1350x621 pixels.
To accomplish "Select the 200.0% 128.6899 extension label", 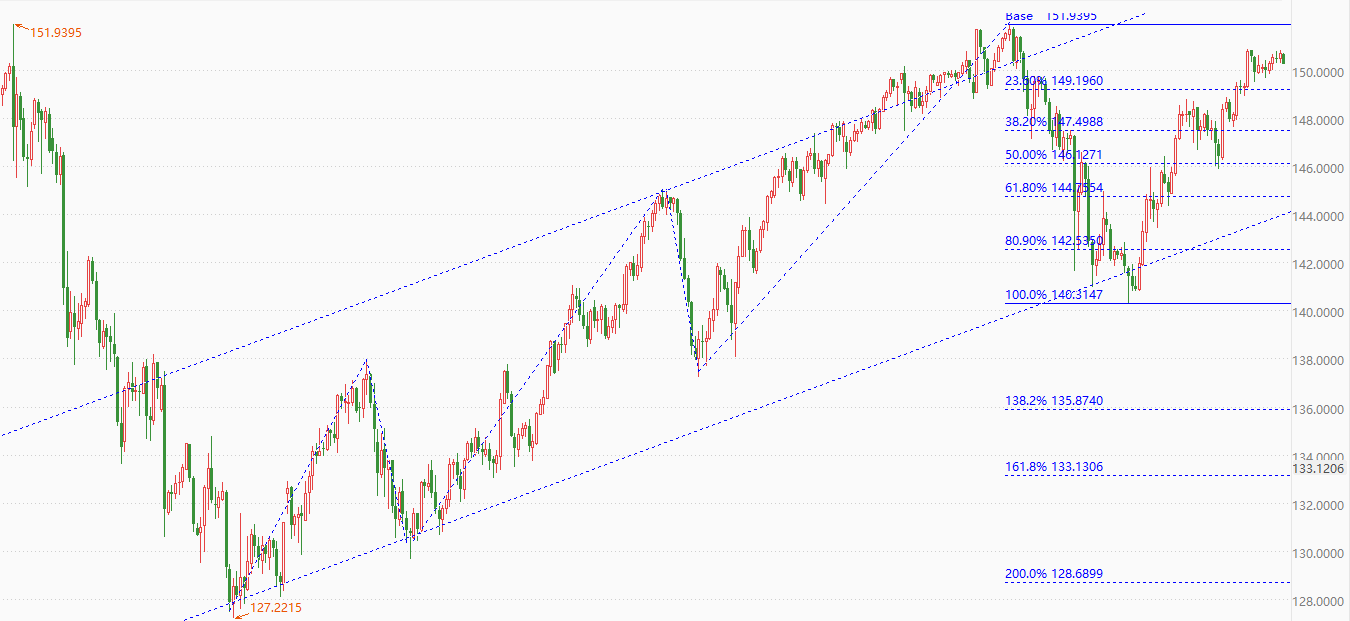I will 1054,574.
